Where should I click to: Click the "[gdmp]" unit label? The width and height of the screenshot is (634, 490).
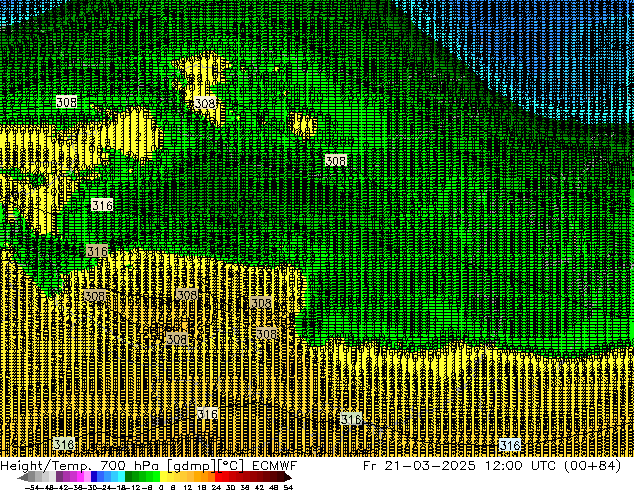(190, 466)
